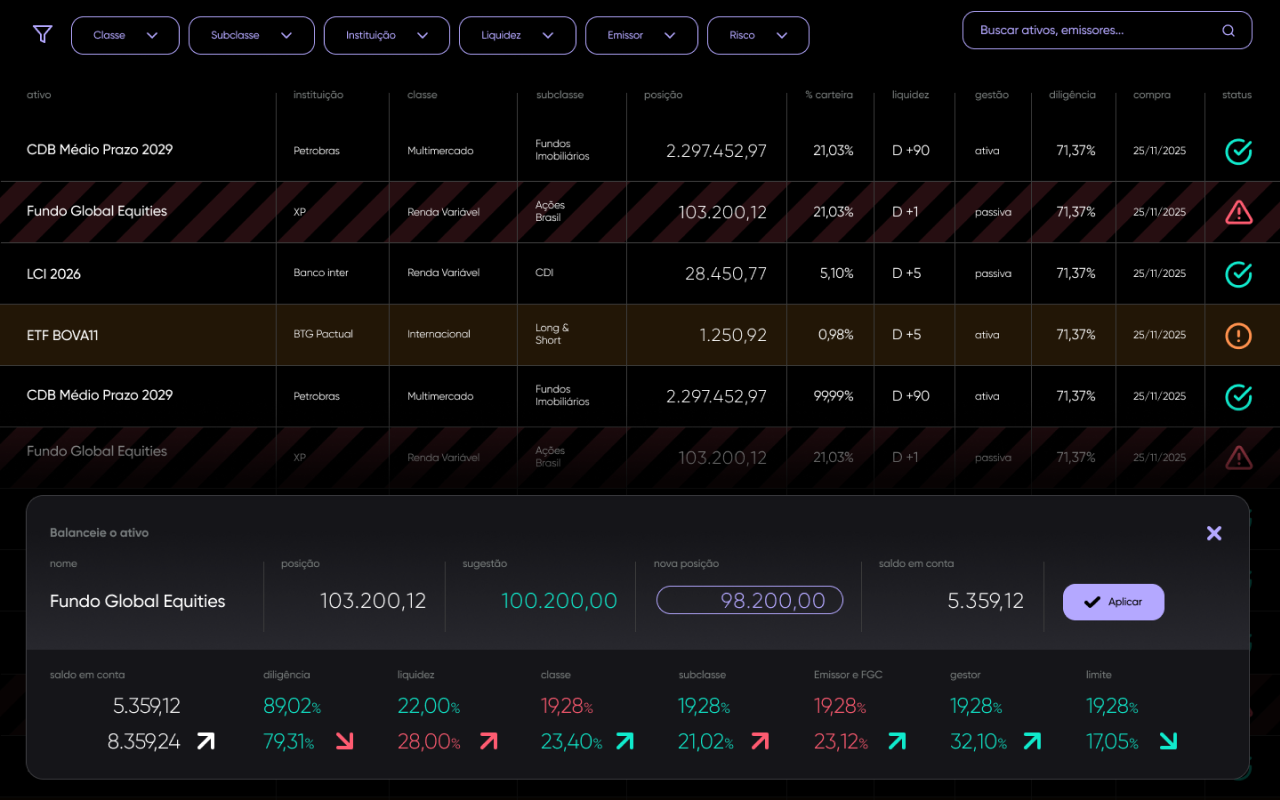Screen dimensions: 1280x800
Task: Click red warning triangle for Fundo Global Equities XP row
Action: [x=1238, y=212]
